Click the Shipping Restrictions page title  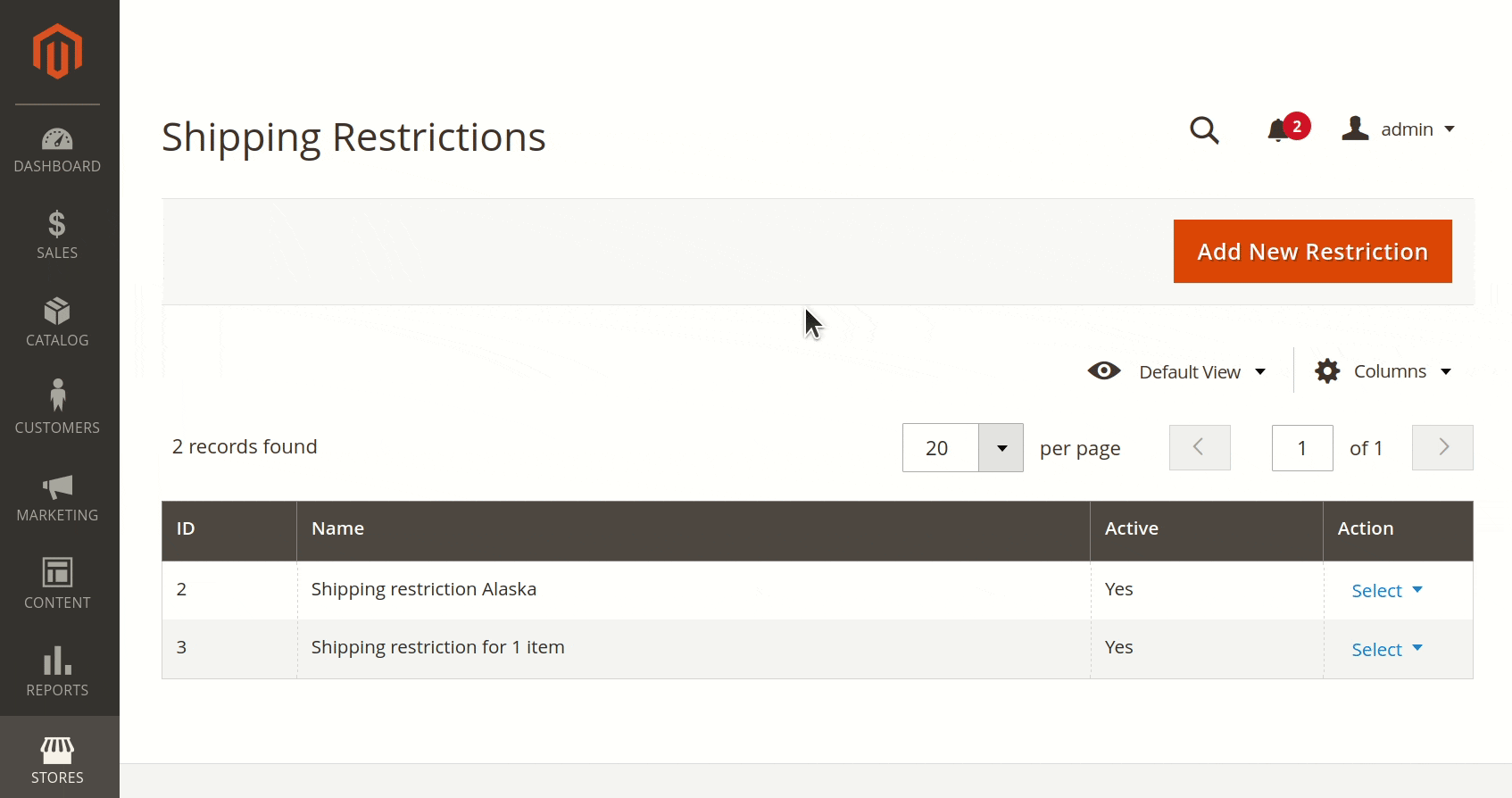point(353,137)
